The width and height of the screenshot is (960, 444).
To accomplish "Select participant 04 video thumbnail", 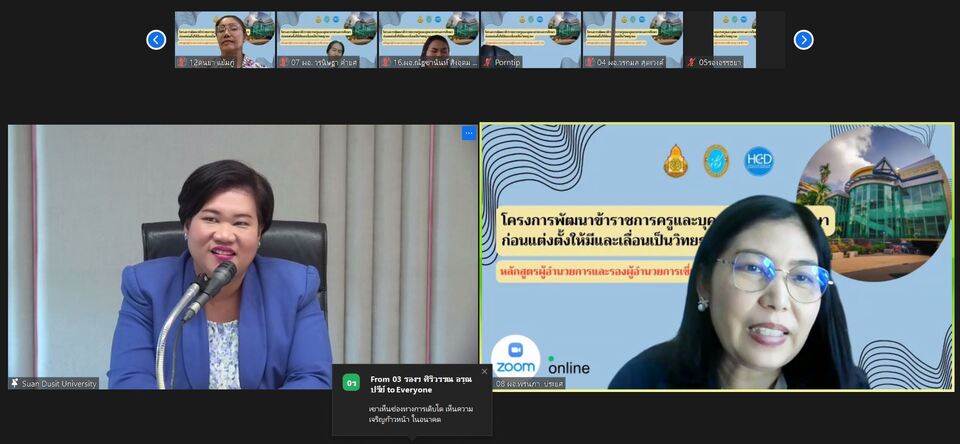I will [633, 40].
